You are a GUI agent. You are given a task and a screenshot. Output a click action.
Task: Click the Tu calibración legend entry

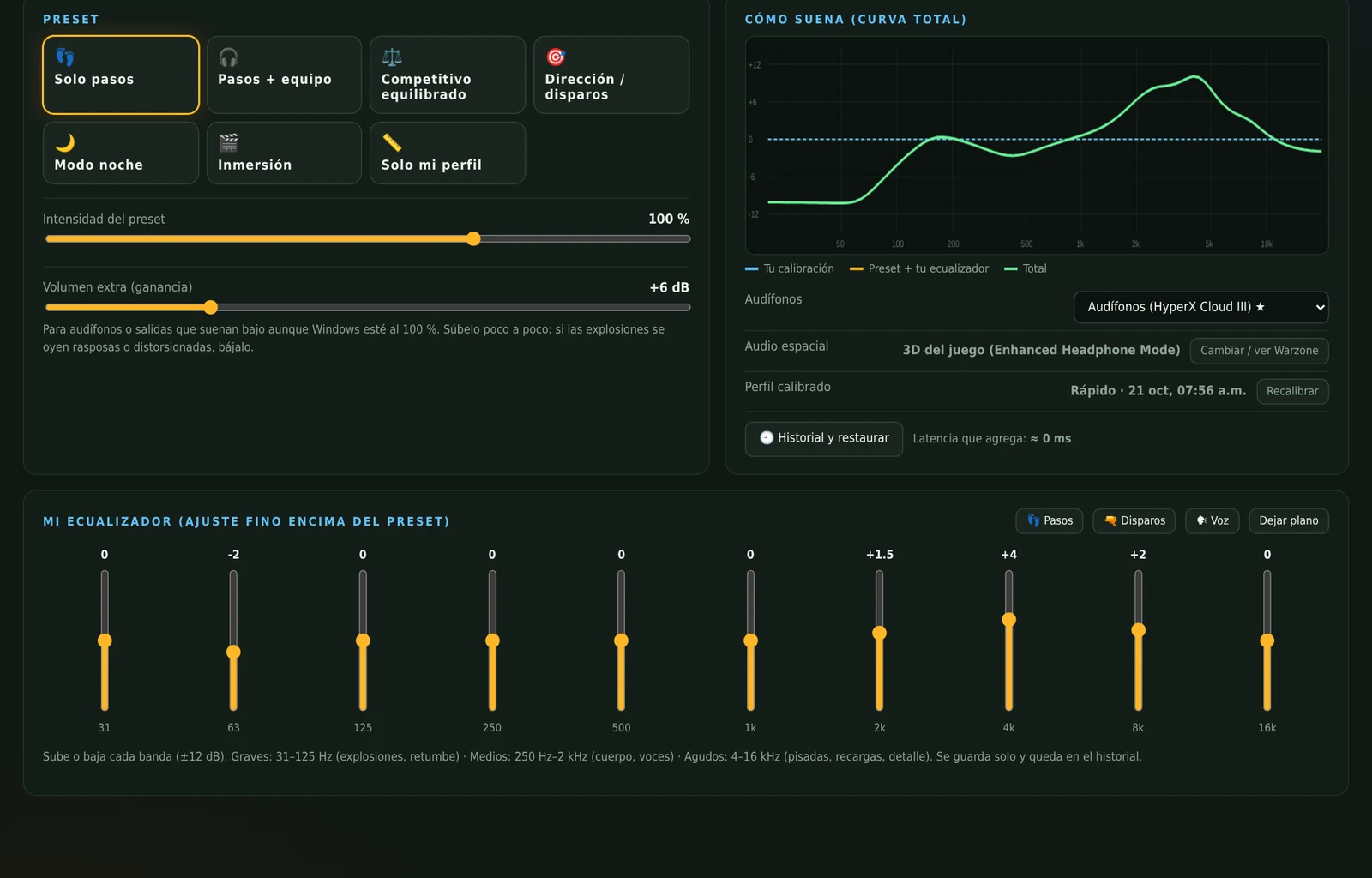(790, 268)
